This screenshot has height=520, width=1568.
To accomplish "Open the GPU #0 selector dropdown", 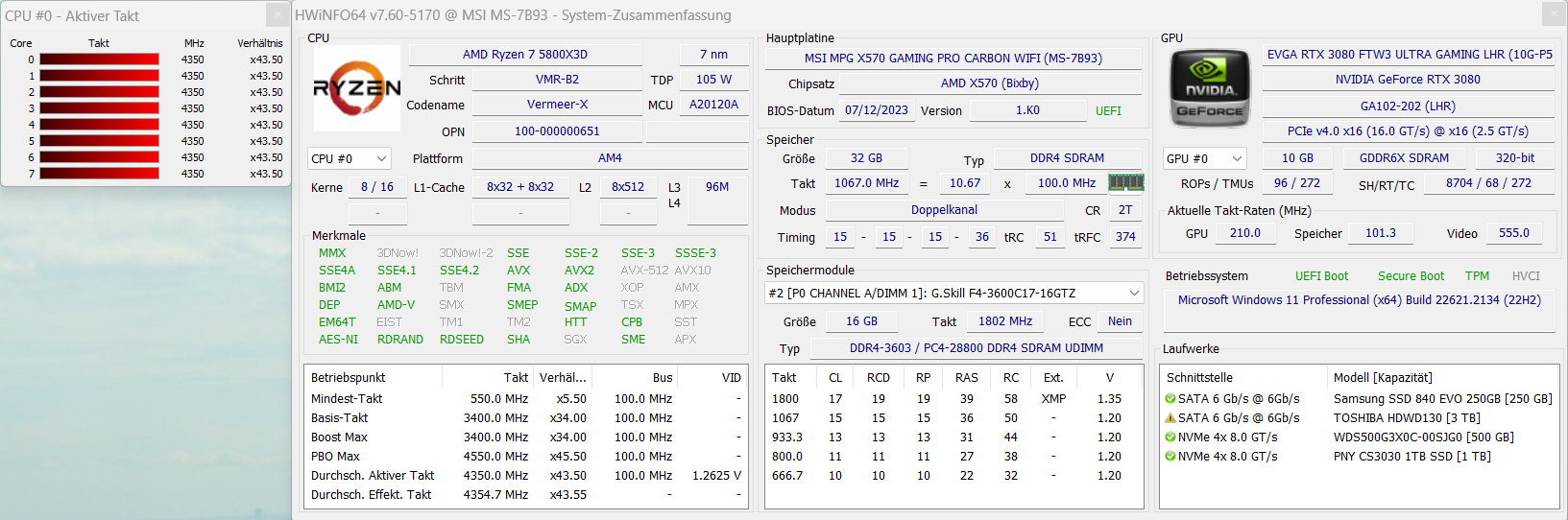I will click(x=1204, y=158).
